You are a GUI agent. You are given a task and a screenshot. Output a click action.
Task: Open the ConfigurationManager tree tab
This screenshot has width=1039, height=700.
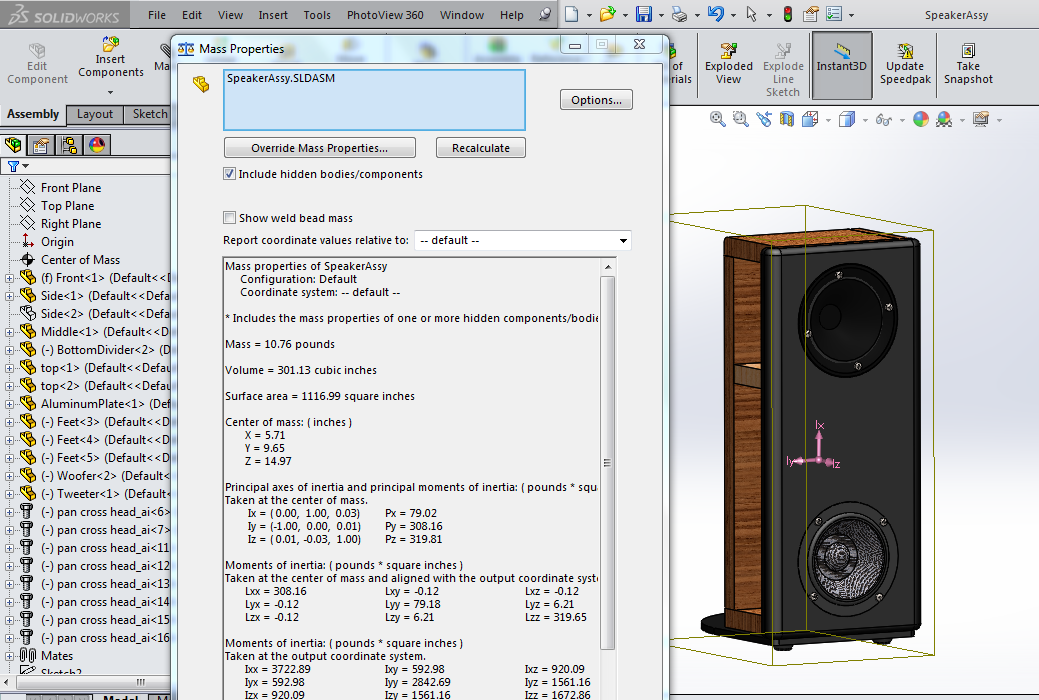coord(69,145)
